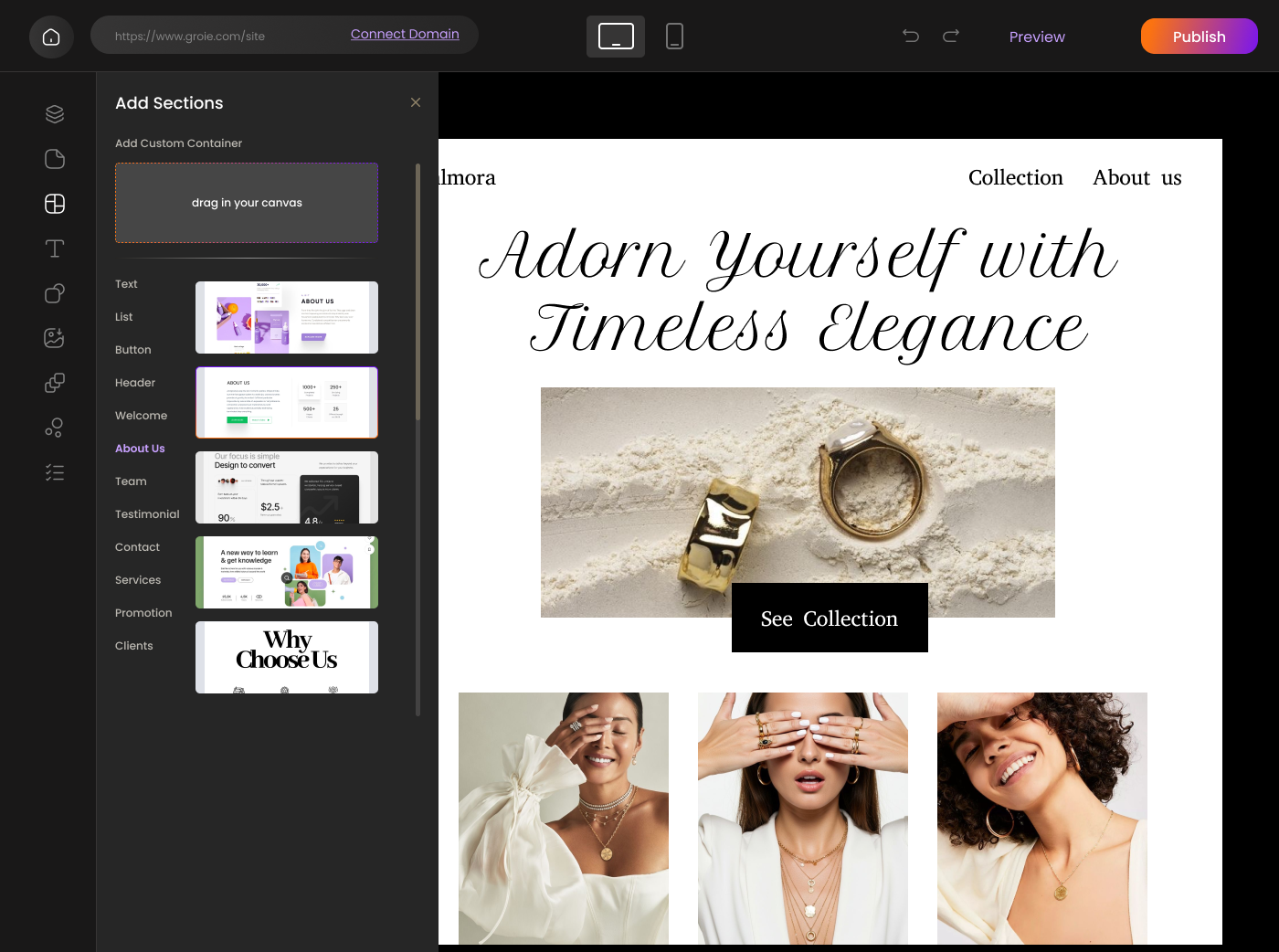The image size is (1279, 952).
Task: Select the About Us section category
Action: [140, 448]
